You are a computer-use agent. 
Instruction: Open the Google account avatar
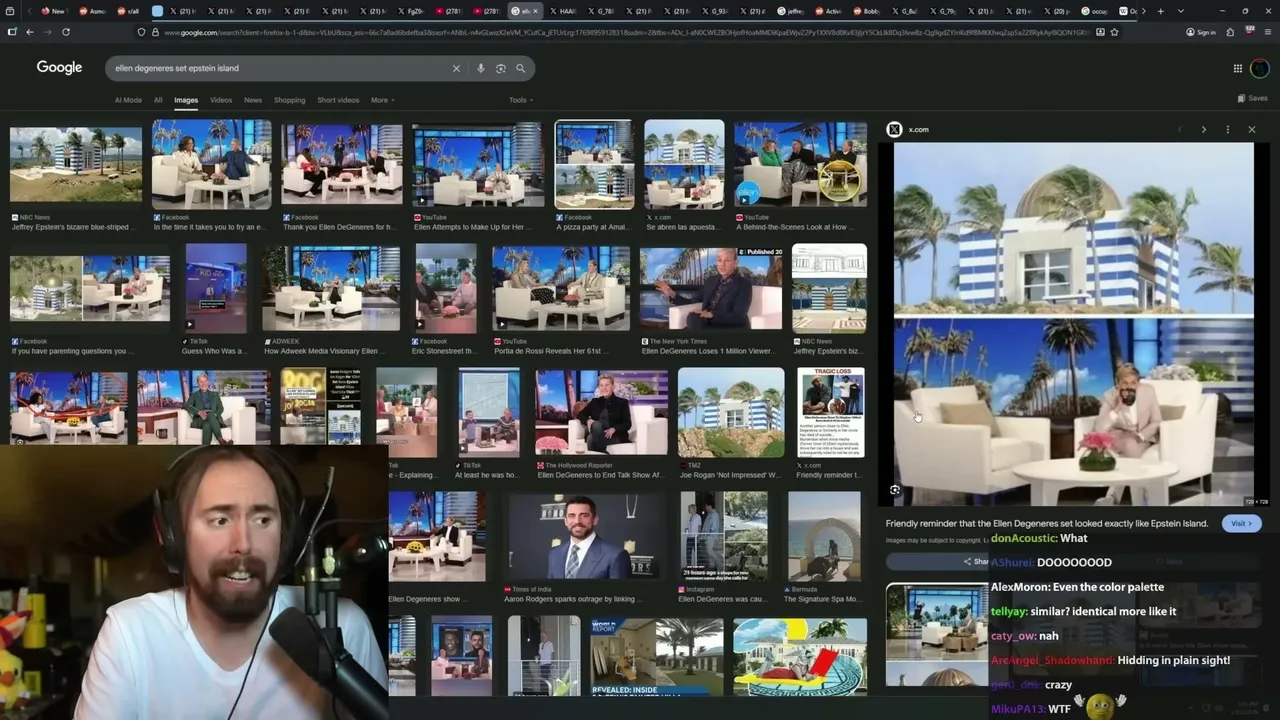(1260, 68)
